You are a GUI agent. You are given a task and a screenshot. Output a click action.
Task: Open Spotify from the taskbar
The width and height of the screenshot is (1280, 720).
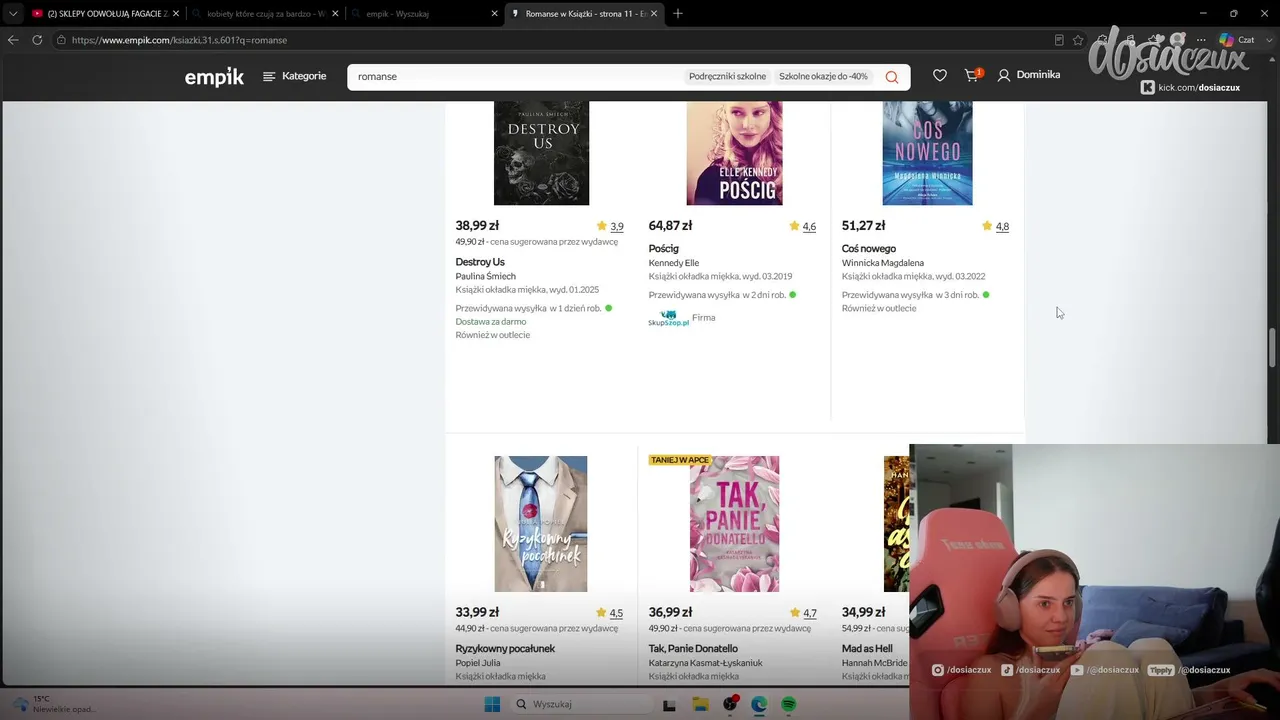788,705
